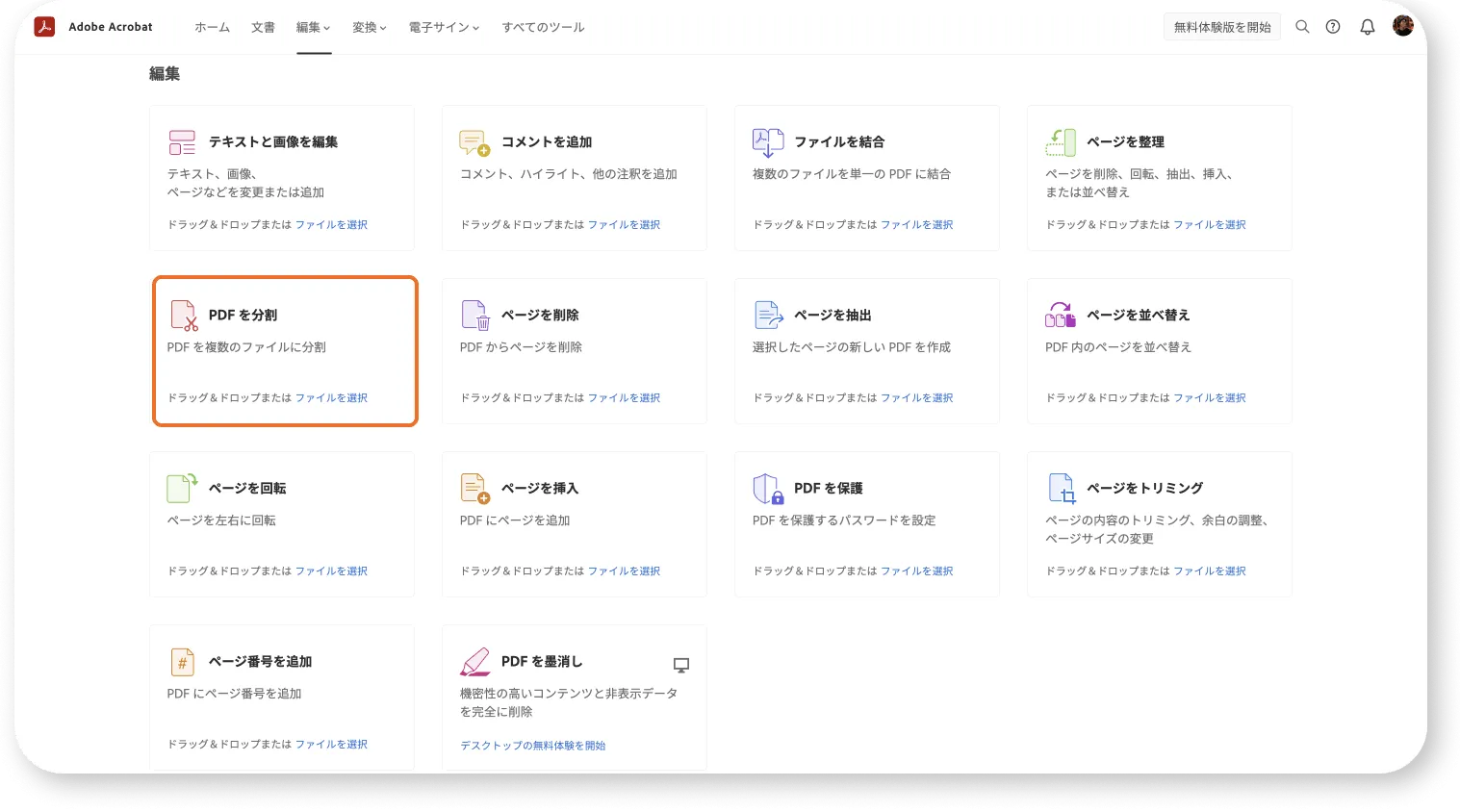Click ファイルを選択 under ファイルを結合
Image resolution: width=1460 pixels, height=812 pixels.
tap(916, 224)
